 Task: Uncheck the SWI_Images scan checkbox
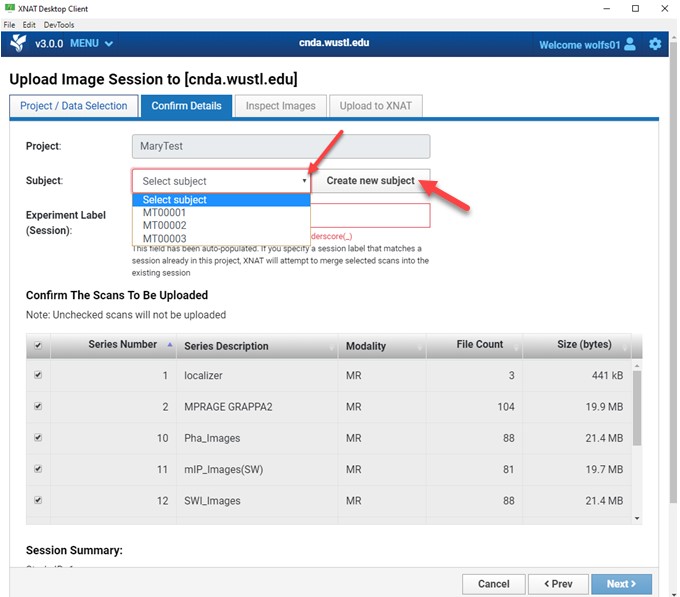(38, 500)
